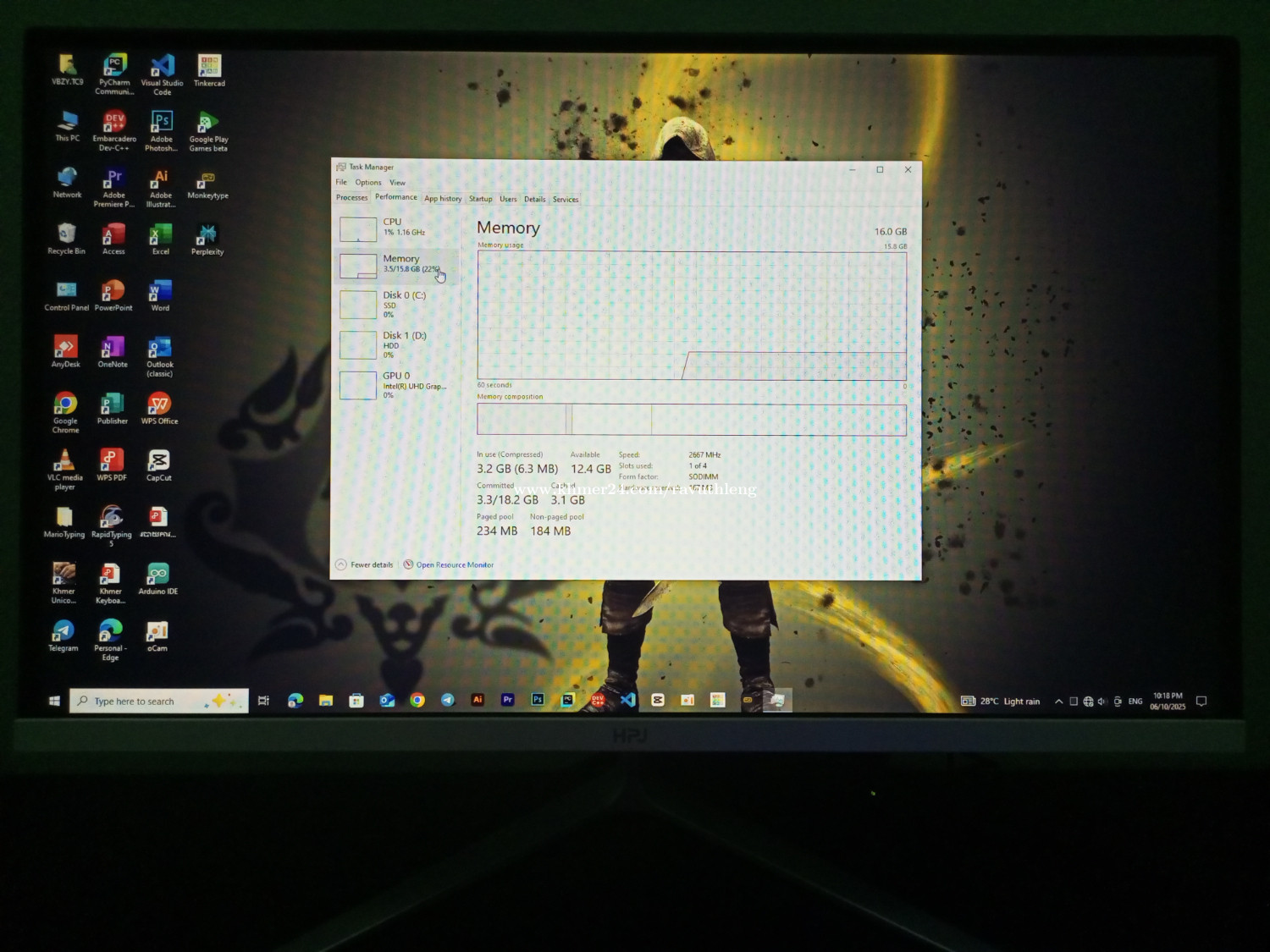Select Publisher desktop icon
Viewport: 1270px width, 952px height.
coord(112,410)
